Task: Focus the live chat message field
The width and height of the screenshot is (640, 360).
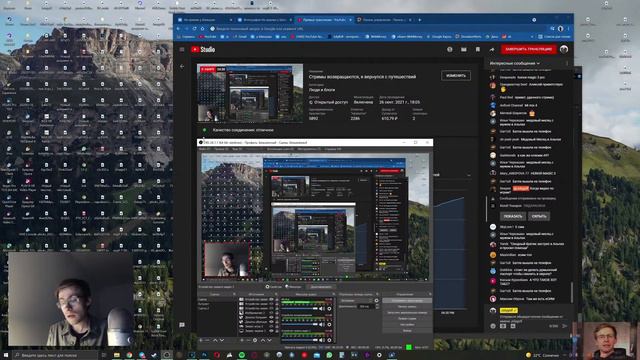Action: tap(531, 318)
